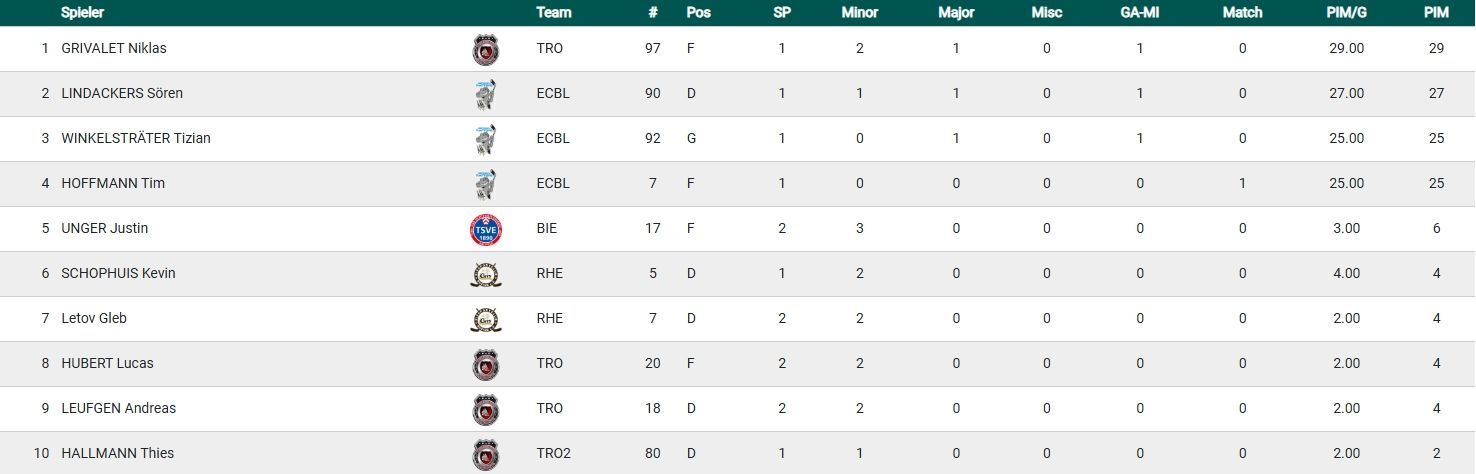
Task: Open player WINKELSTRÄTER Tizian
Action: click(136, 138)
